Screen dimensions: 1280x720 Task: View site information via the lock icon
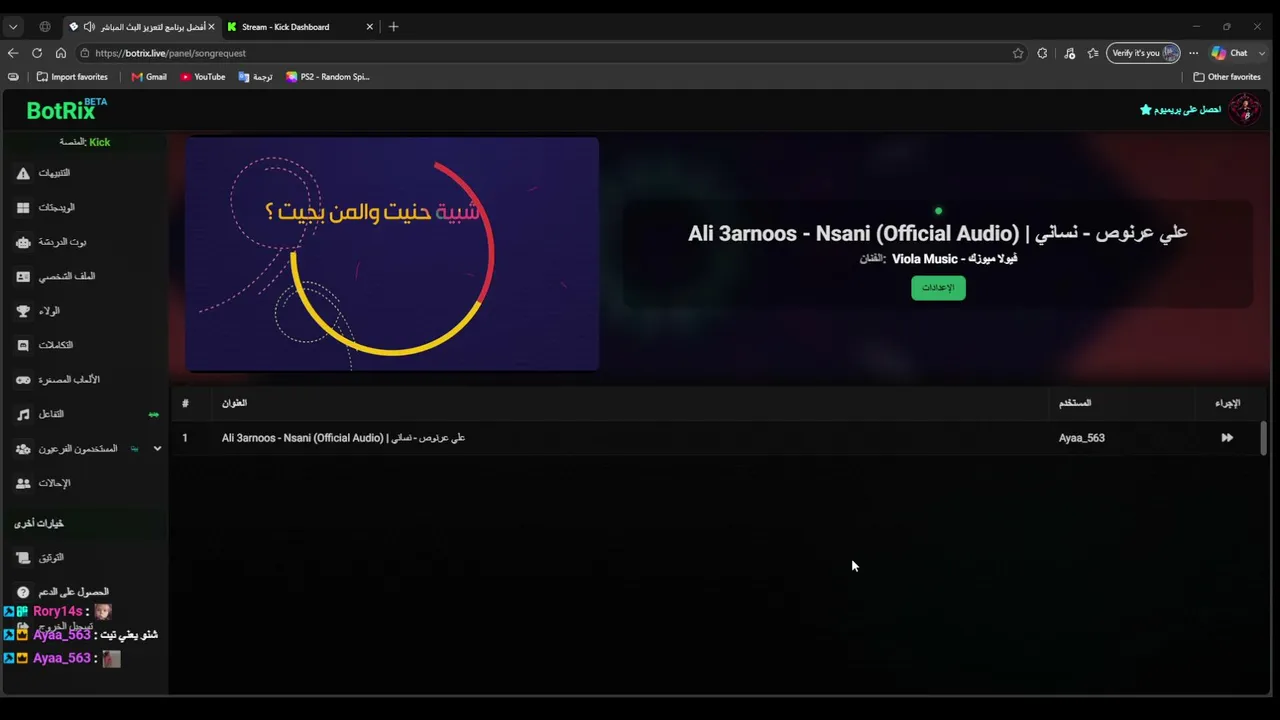(x=85, y=53)
